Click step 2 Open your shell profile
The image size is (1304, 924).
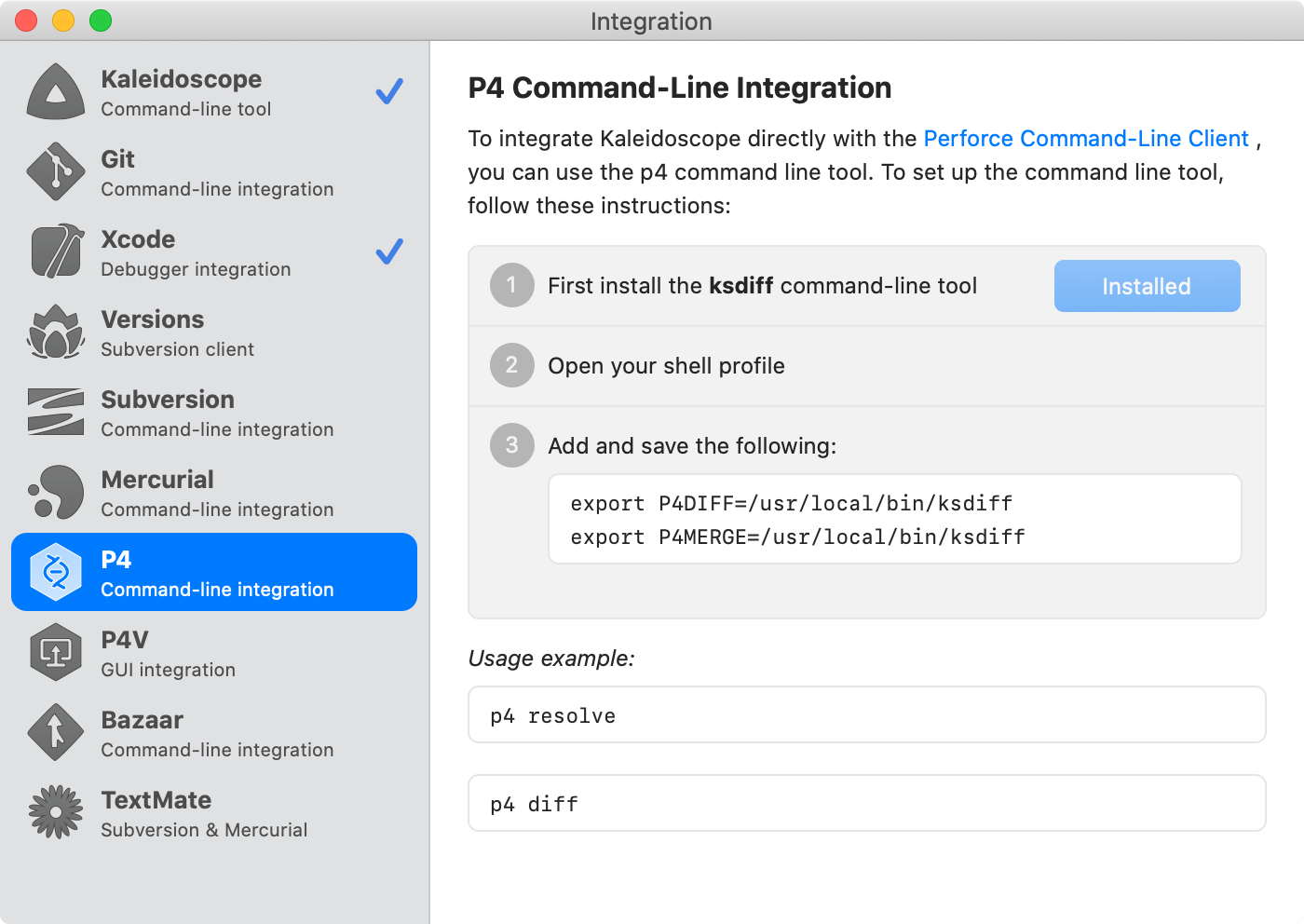pyautogui.click(x=666, y=366)
